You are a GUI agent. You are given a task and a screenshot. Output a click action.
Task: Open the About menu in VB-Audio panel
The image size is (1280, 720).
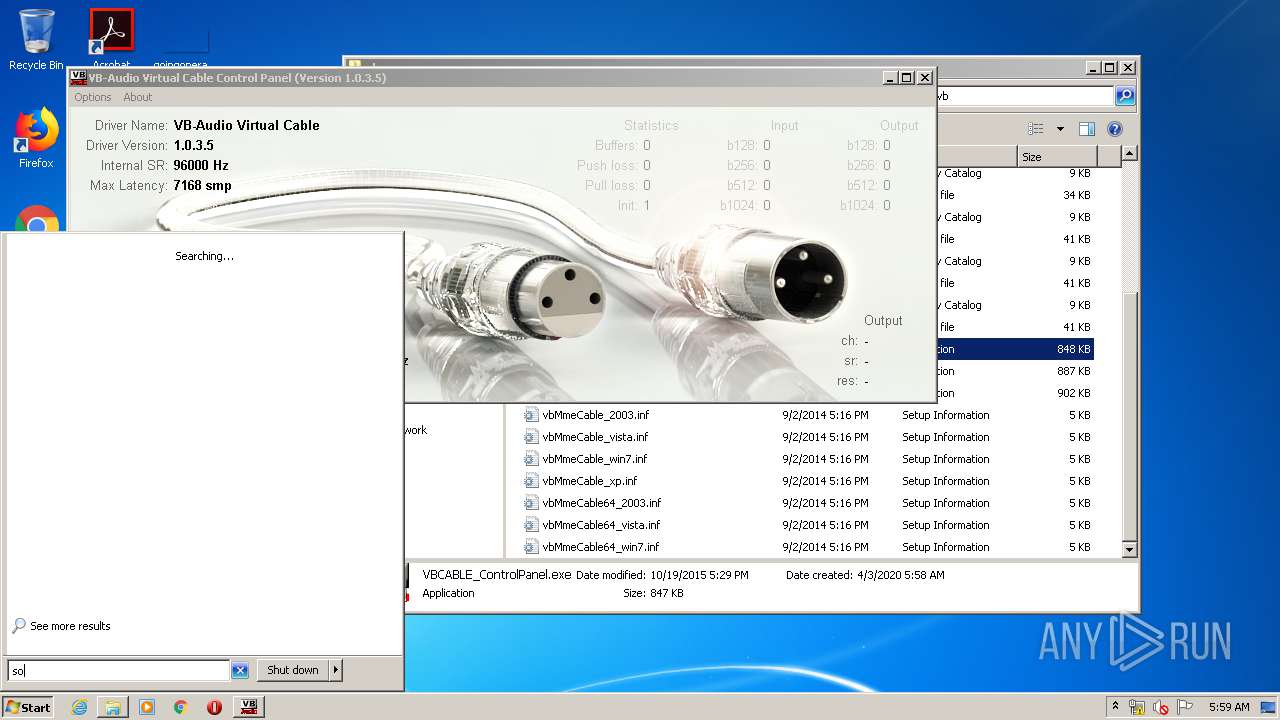click(137, 97)
